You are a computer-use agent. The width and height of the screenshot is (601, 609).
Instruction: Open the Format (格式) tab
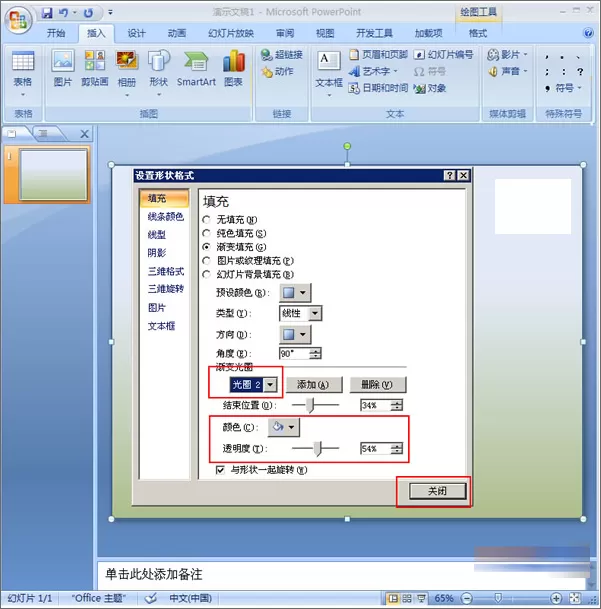(477, 33)
